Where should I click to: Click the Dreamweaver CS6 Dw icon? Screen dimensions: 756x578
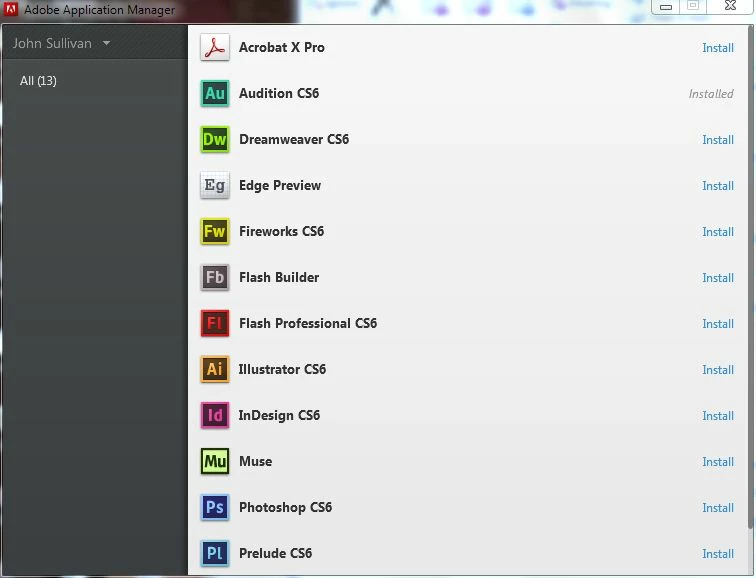[x=215, y=139]
